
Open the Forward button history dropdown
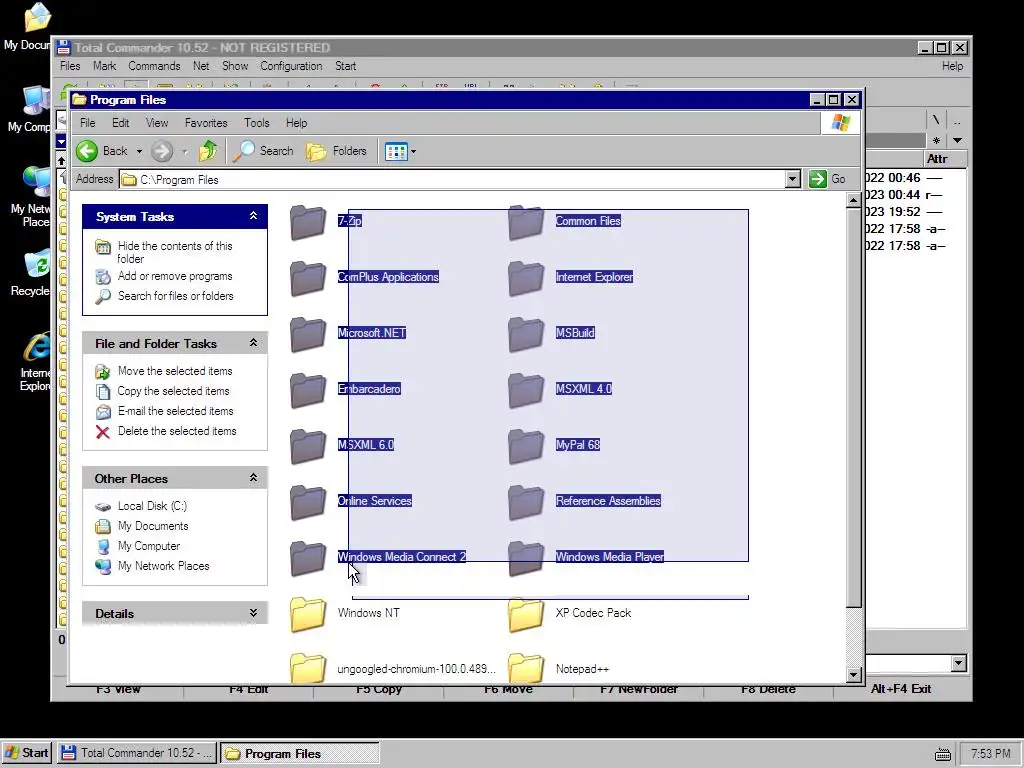pyautogui.click(x=185, y=152)
